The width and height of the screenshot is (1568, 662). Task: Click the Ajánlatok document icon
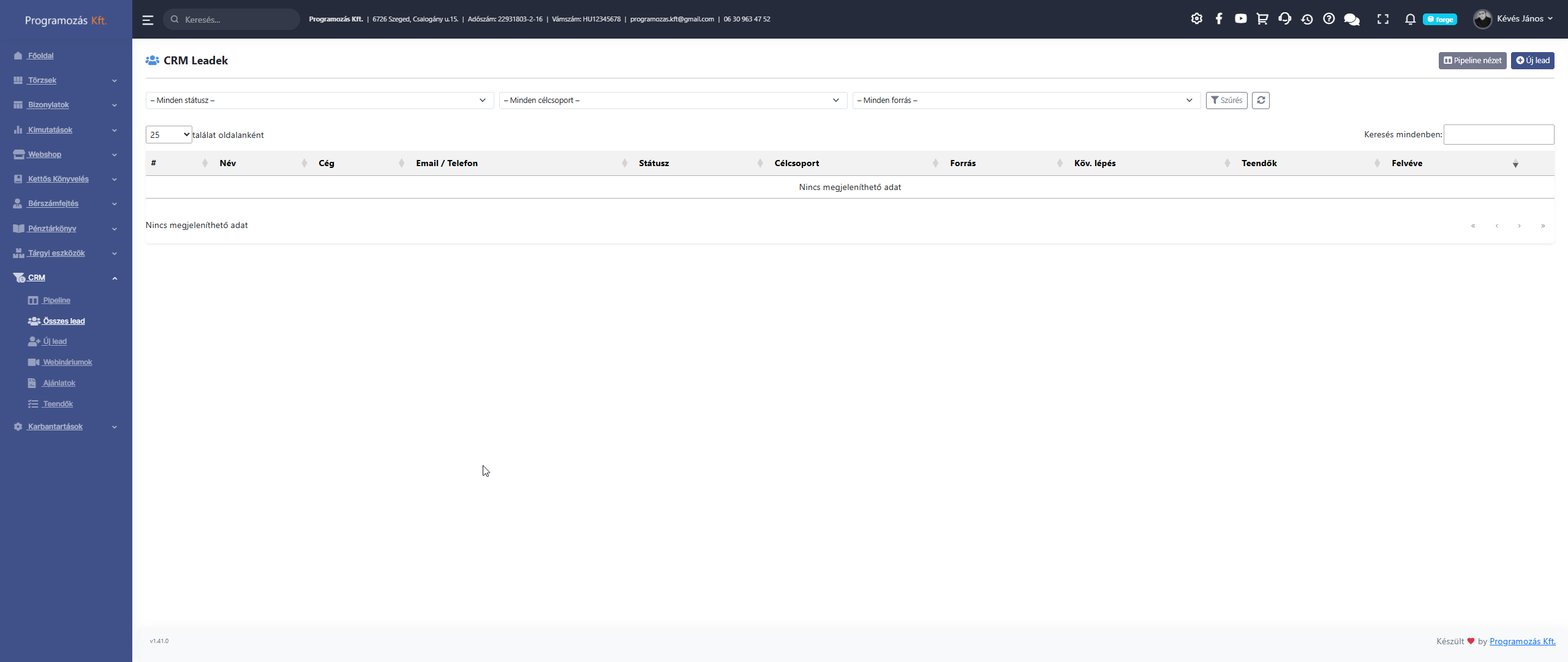(x=32, y=383)
